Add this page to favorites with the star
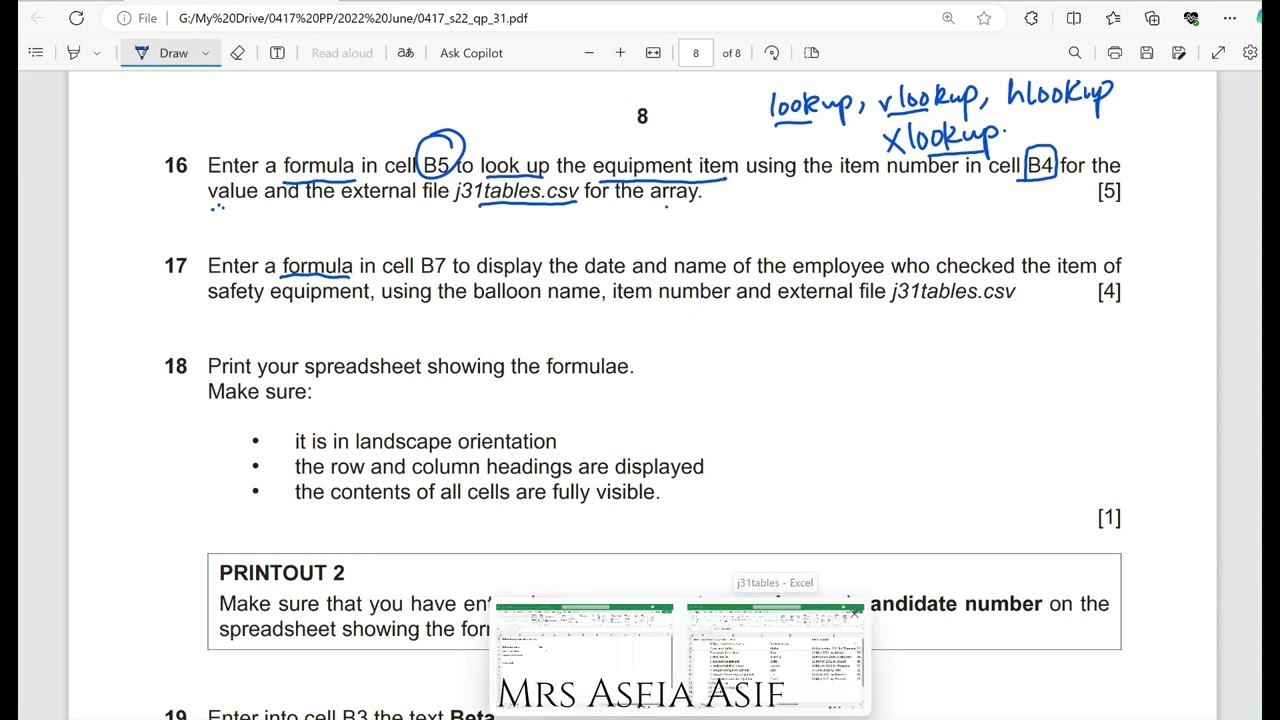The width and height of the screenshot is (1280, 720). [984, 18]
